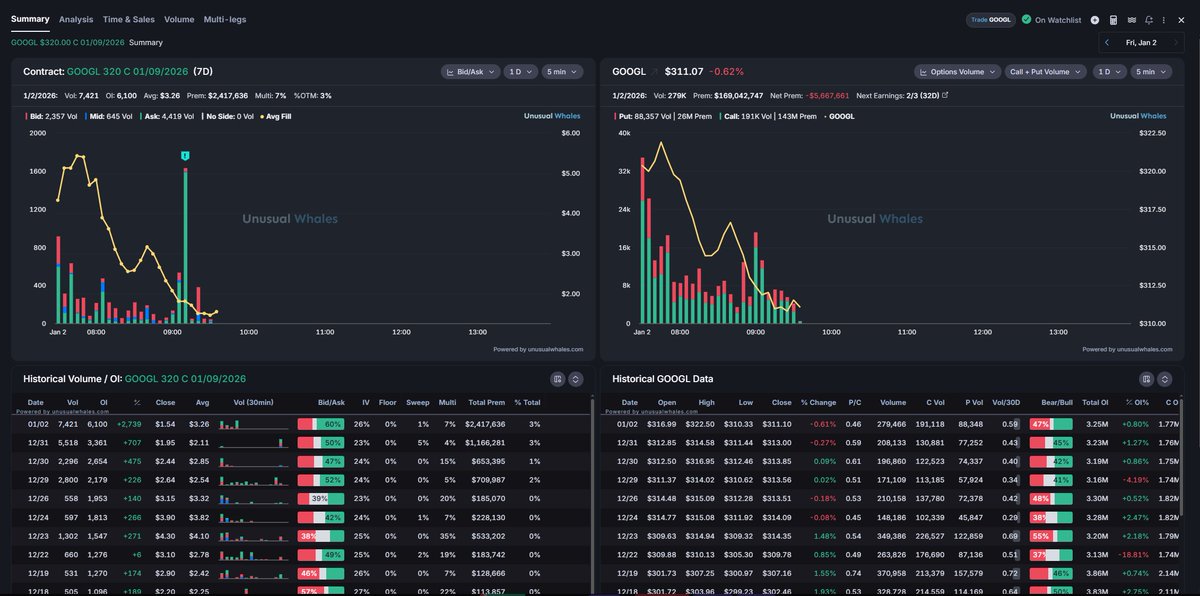Toggle GOOGL price line in legend
The image size is (1200, 596).
[839, 116]
